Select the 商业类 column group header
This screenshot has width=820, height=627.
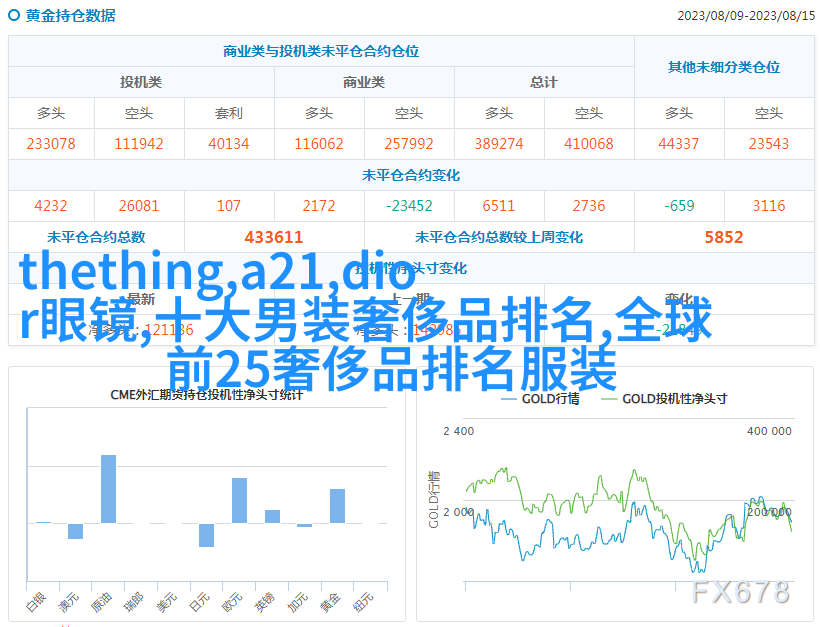tap(364, 82)
